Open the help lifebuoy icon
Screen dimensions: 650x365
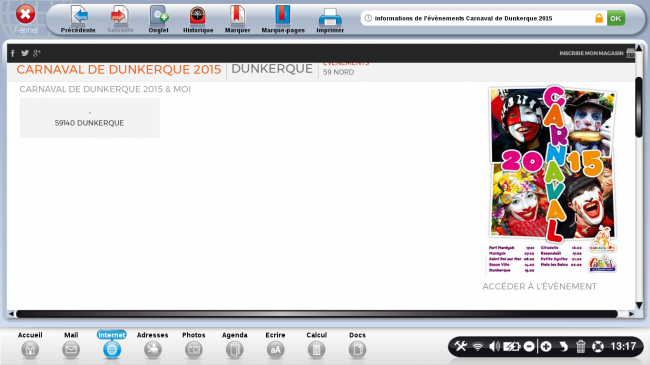[x=597, y=346]
